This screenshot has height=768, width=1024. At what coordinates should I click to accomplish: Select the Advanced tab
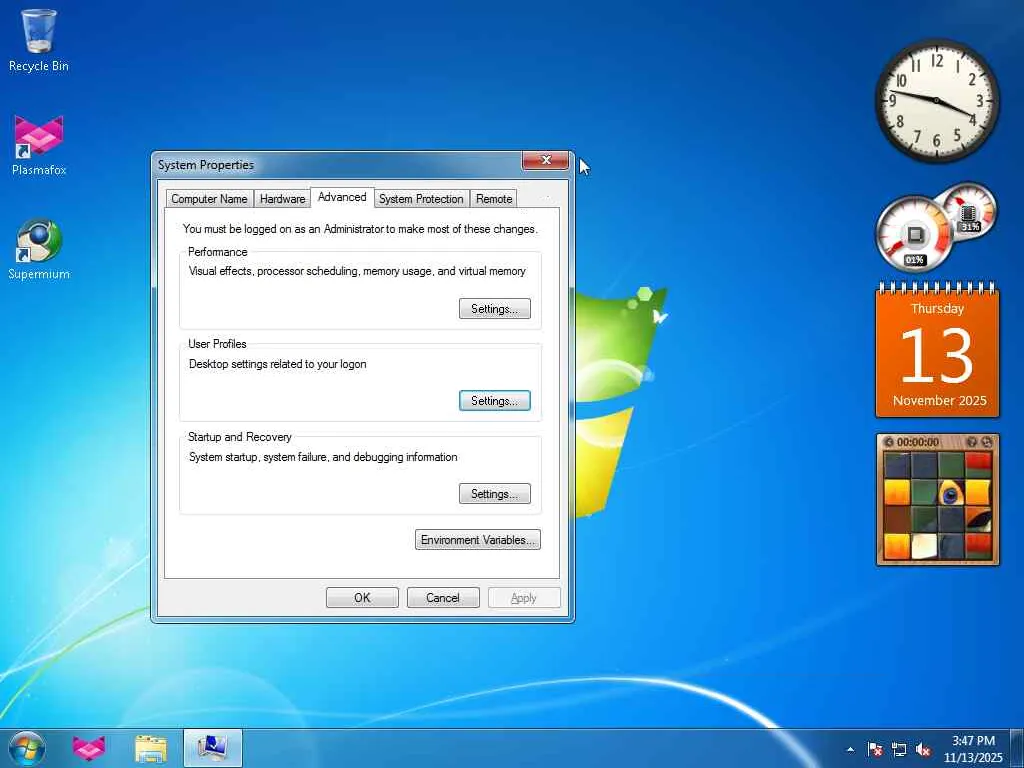(342, 197)
